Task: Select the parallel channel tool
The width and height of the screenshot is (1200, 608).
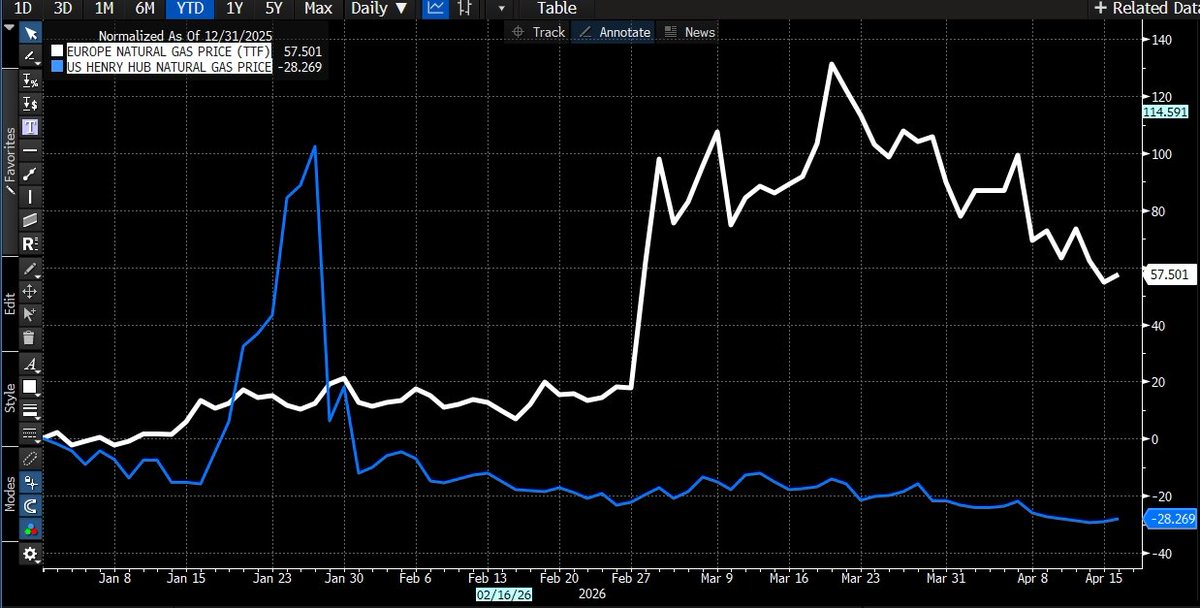Action: click(x=30, y=220)
